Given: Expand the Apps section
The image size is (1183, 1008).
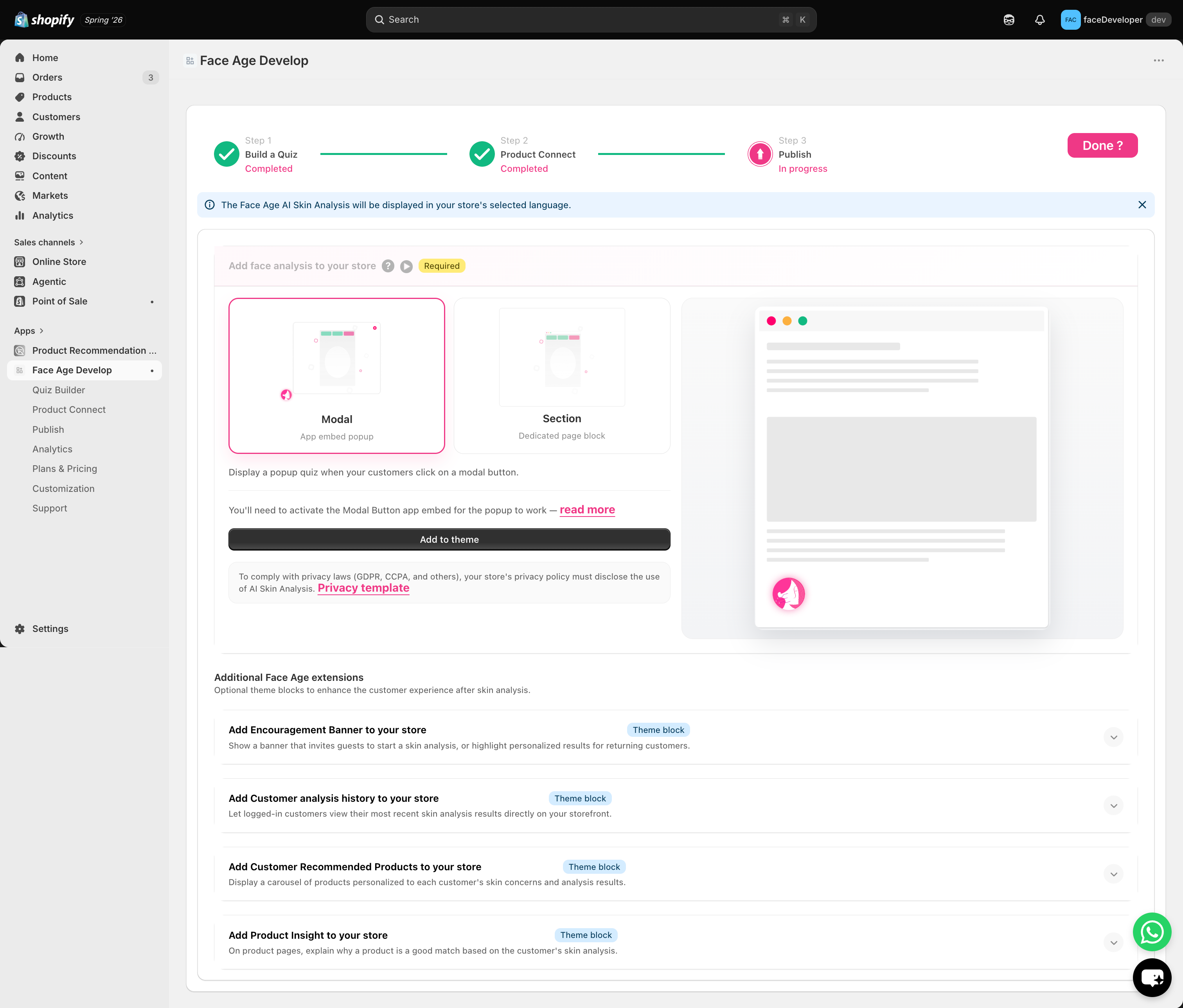Looking at the screenshot, I should (29, 331).
